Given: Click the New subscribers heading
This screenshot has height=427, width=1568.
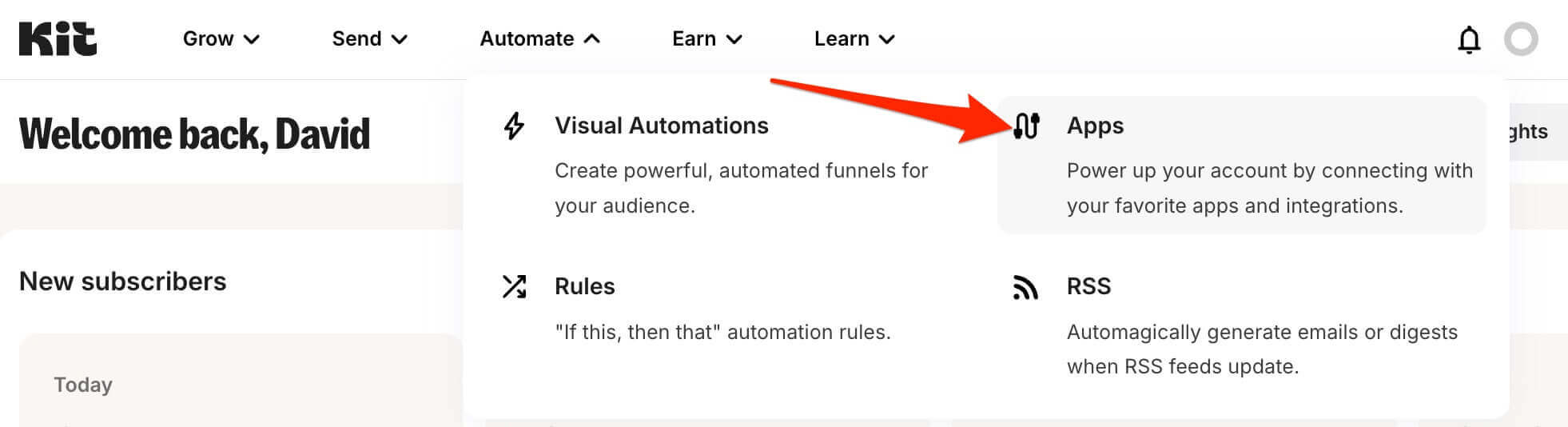Looking at the screenshot, I should [123, 281].
